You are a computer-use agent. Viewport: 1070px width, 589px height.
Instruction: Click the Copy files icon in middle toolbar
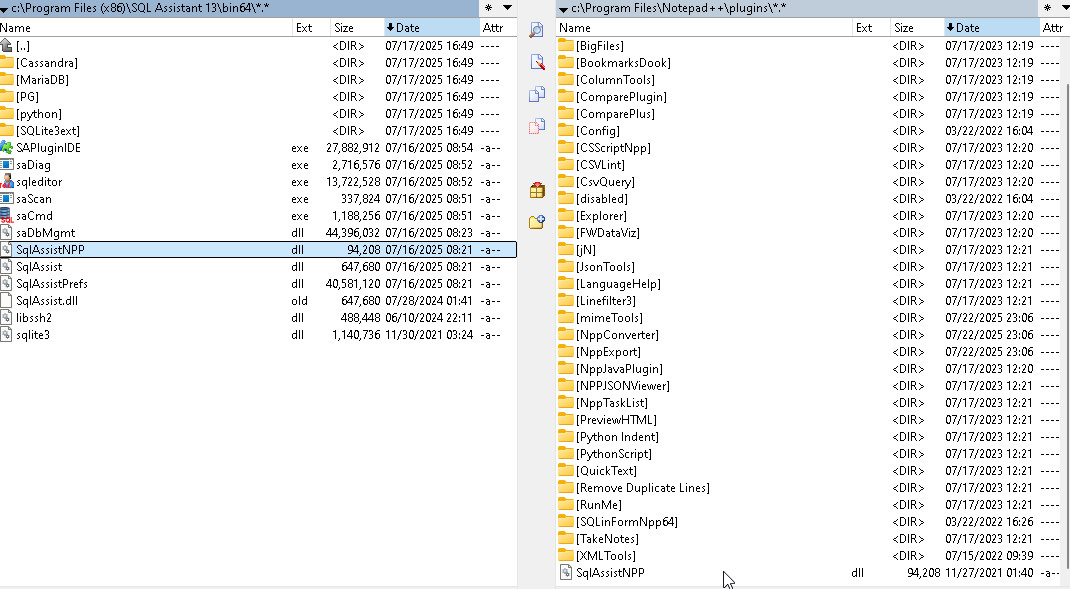coord(537,94)
